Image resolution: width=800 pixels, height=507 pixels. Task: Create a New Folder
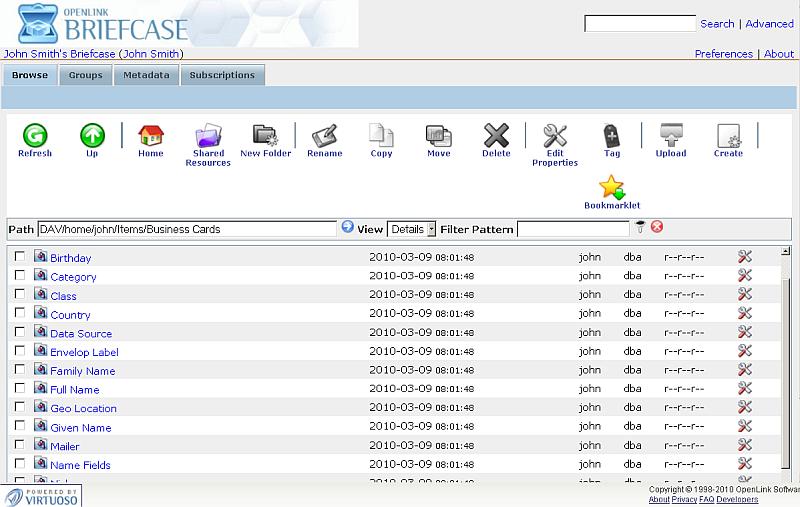(x=265, y=136)
